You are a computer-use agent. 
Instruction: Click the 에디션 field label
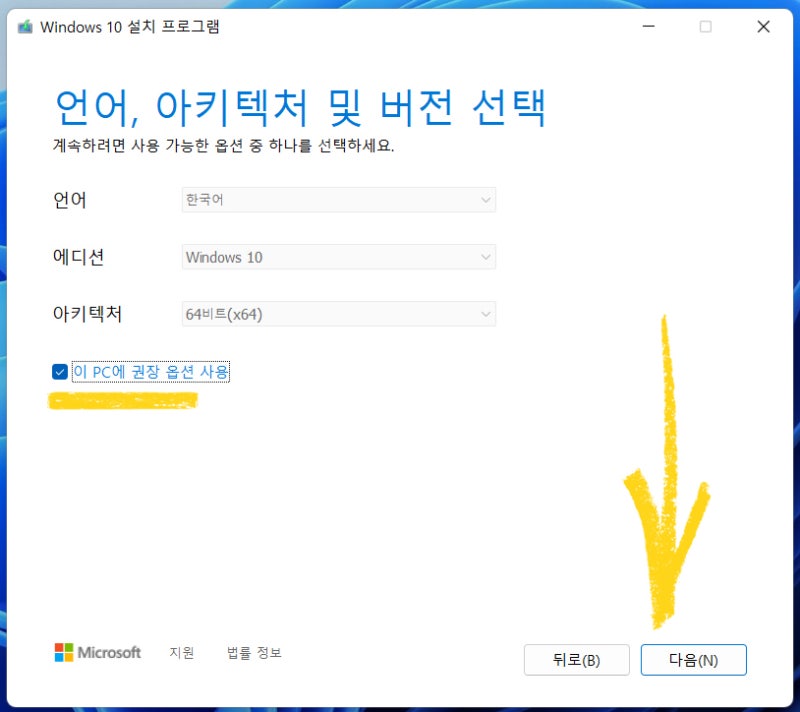[79, 257]
